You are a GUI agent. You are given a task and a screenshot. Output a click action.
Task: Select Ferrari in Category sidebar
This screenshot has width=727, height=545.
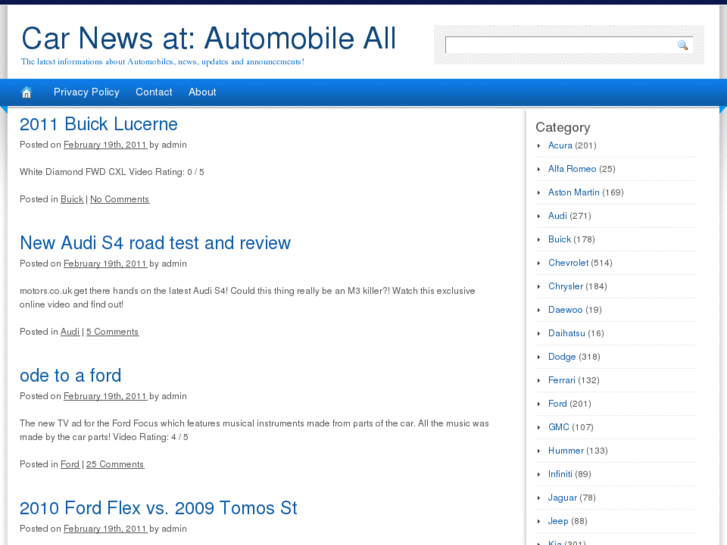tap(561, 380)
